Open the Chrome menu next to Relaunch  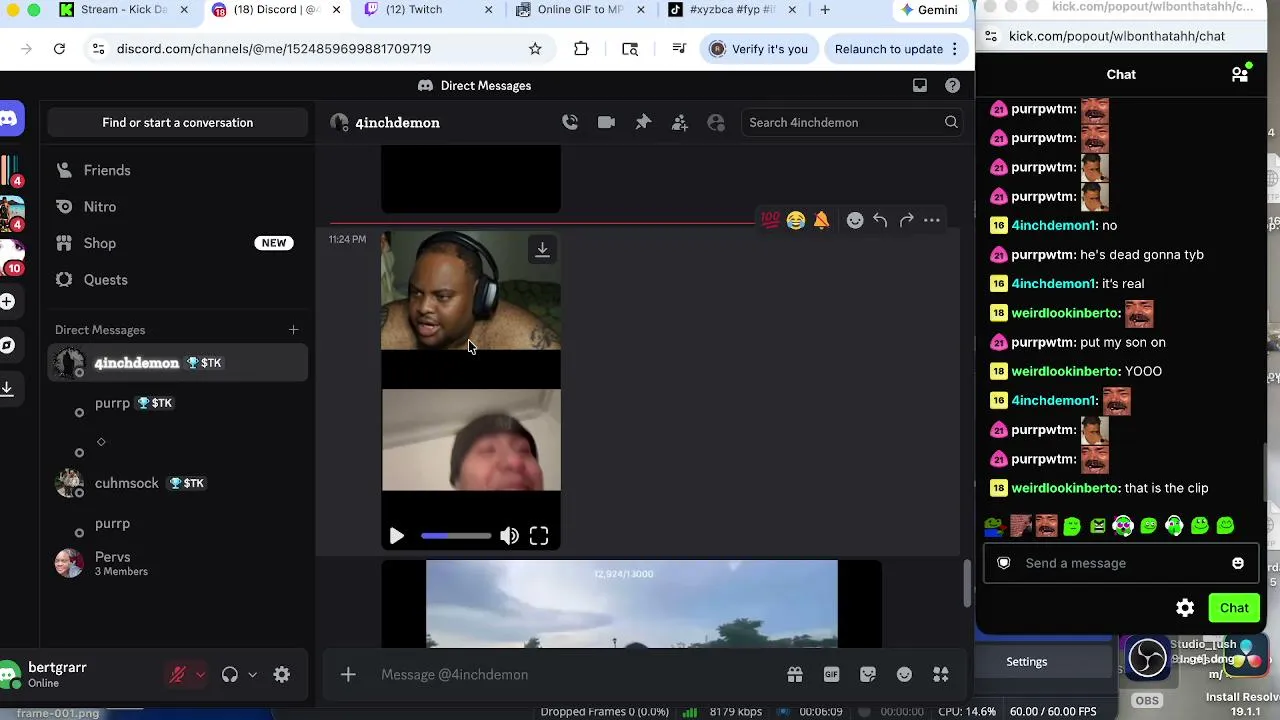(x=955, y=49)
